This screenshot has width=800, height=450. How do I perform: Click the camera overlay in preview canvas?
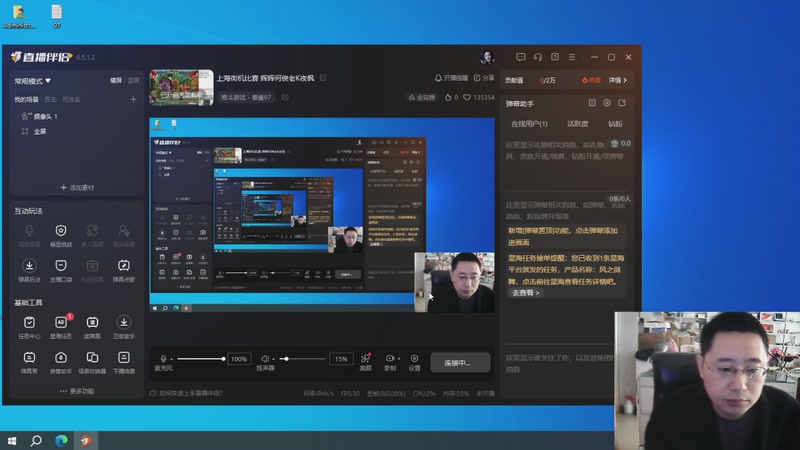click(455, 282)
